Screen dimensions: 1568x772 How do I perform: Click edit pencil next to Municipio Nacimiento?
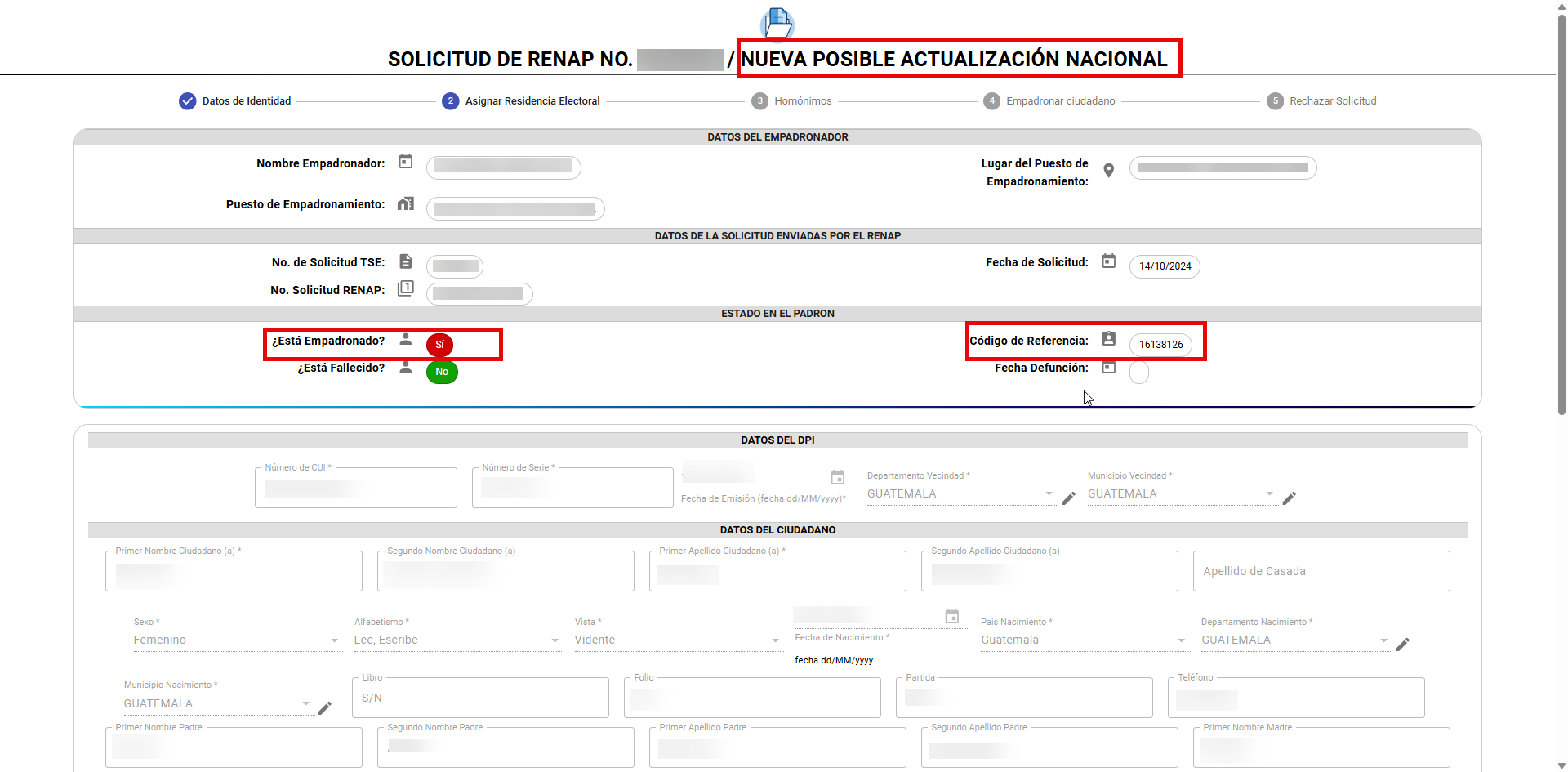click(x=324, y=708)
